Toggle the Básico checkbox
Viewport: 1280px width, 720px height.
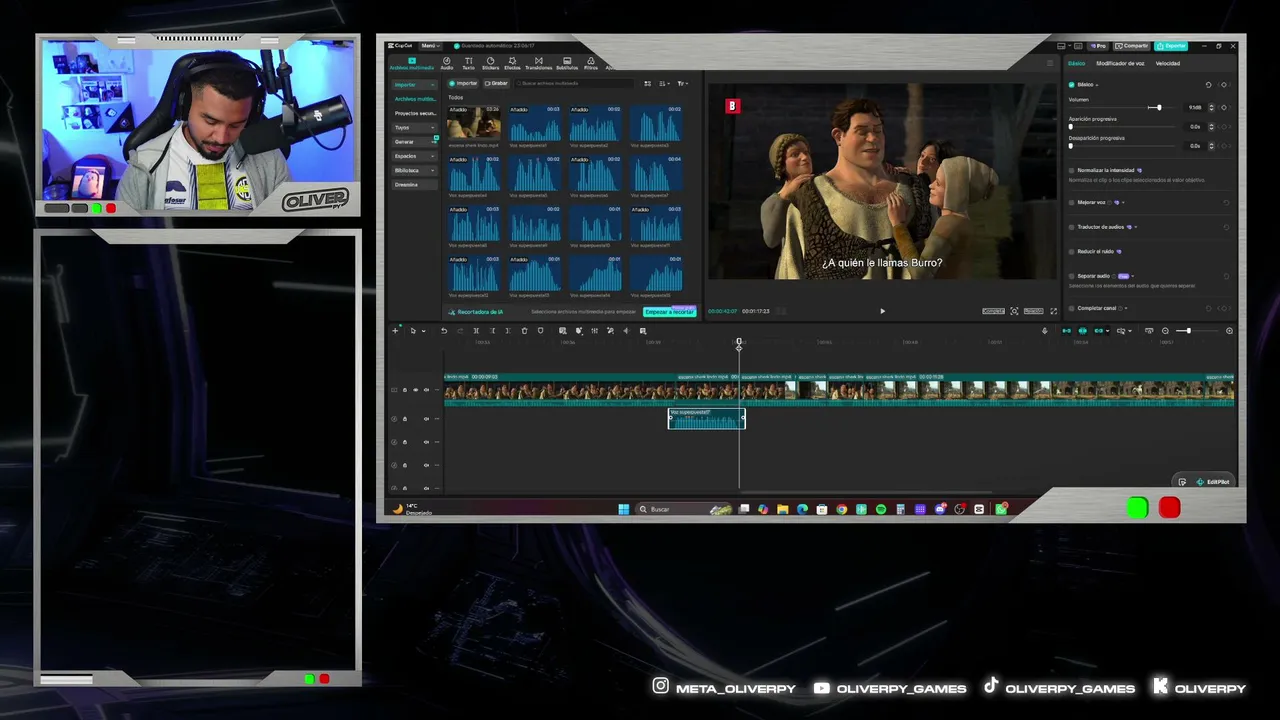[x=1072, y=85]
